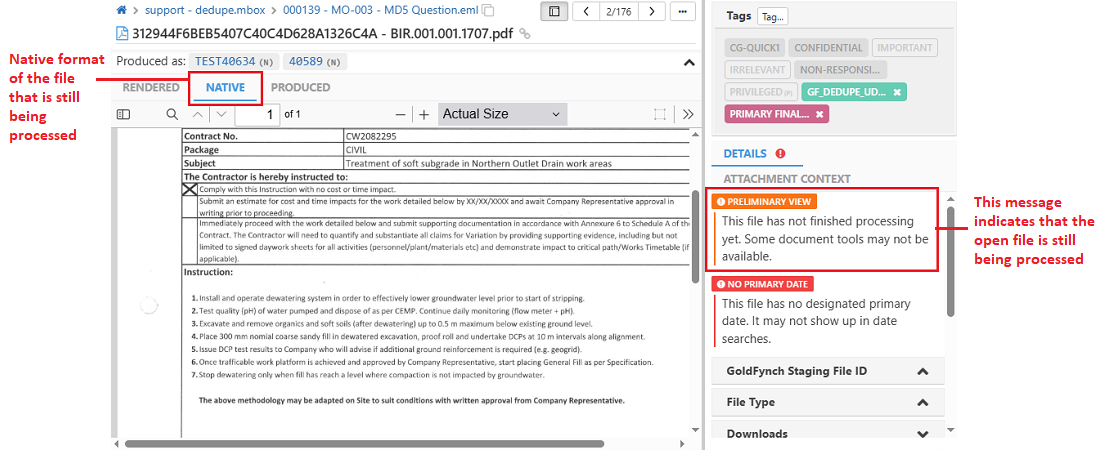
Task: Apply the IMPORTANT tag
Action: 905,48
